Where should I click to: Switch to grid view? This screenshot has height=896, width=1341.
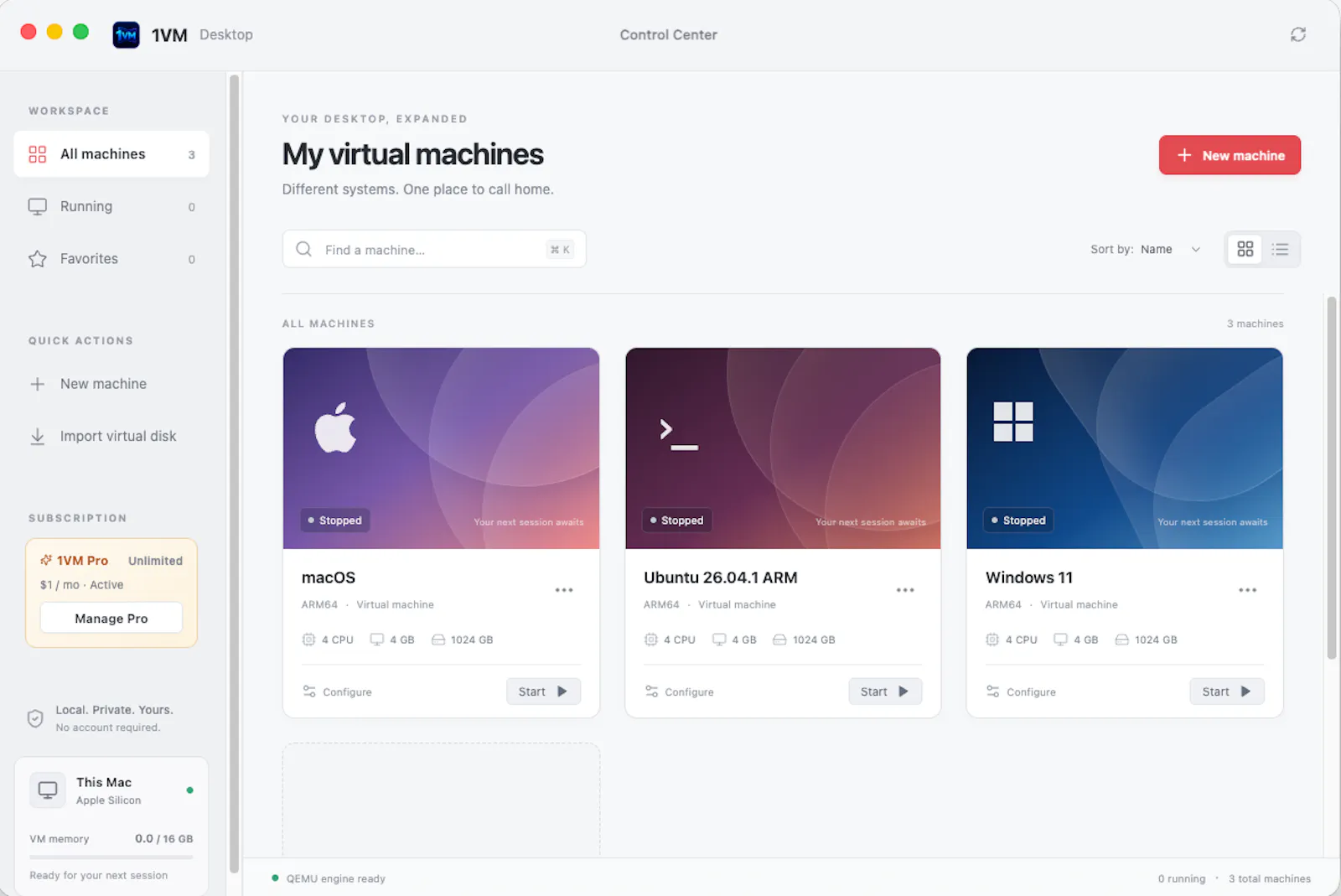[1245, 249]
